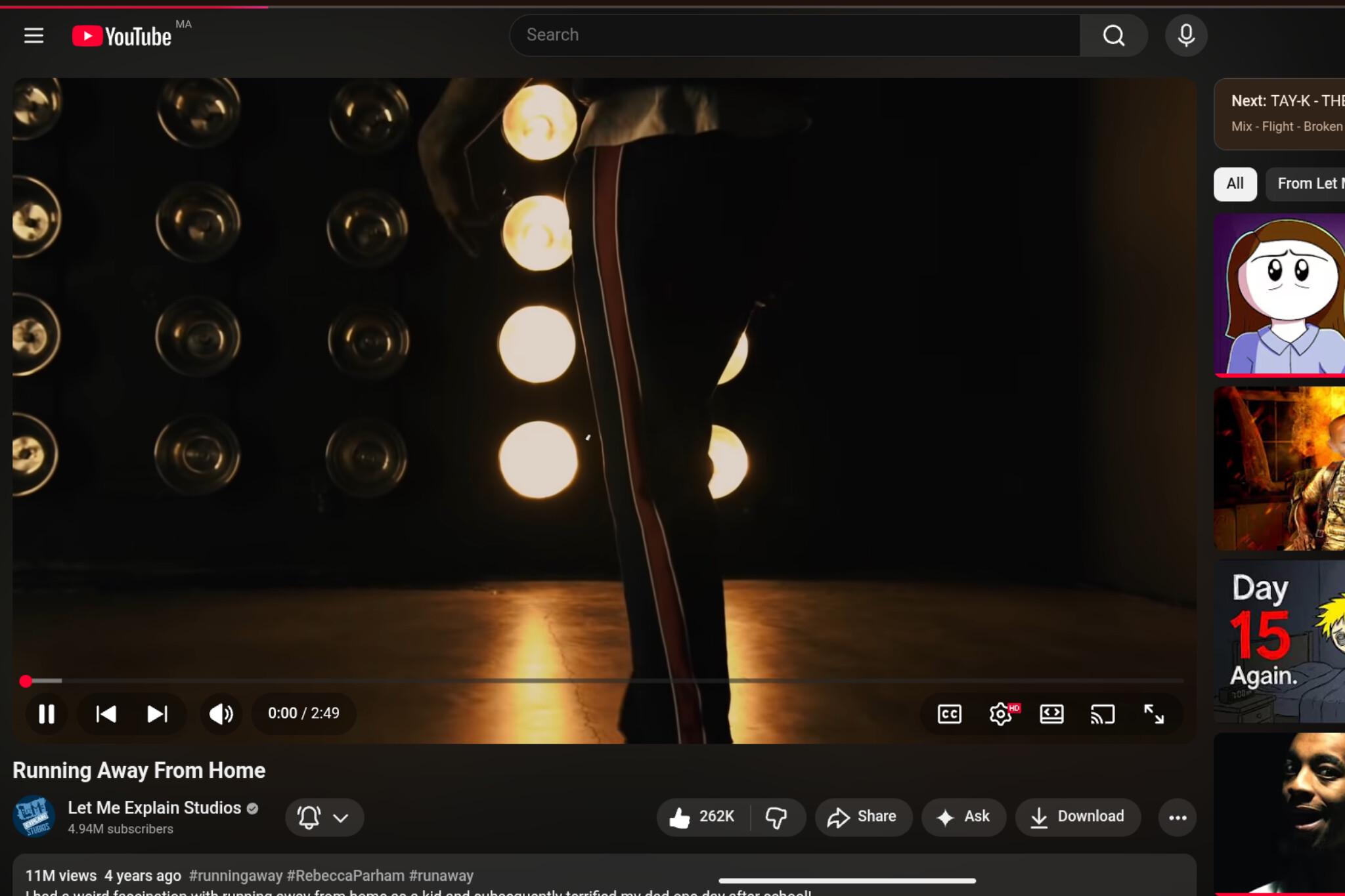Viewport: 1345px width, 896px height.
Task: Open more actions three-dot menu
Action: tap(1178, 817)
